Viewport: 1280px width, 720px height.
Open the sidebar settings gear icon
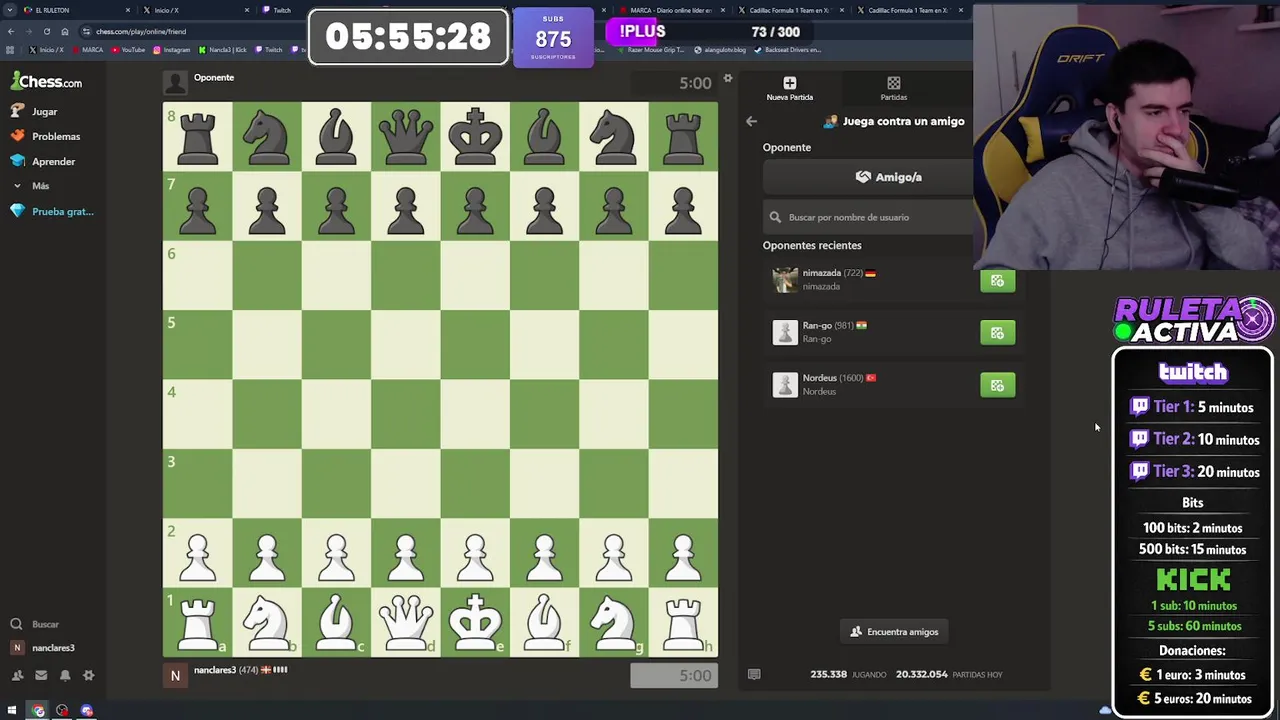pos(89,675)
